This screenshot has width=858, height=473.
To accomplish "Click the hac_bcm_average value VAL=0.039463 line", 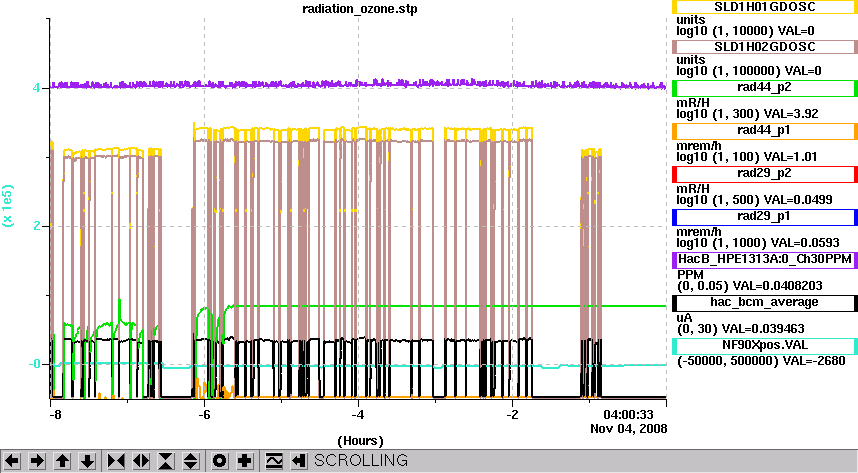I will 741,329.
